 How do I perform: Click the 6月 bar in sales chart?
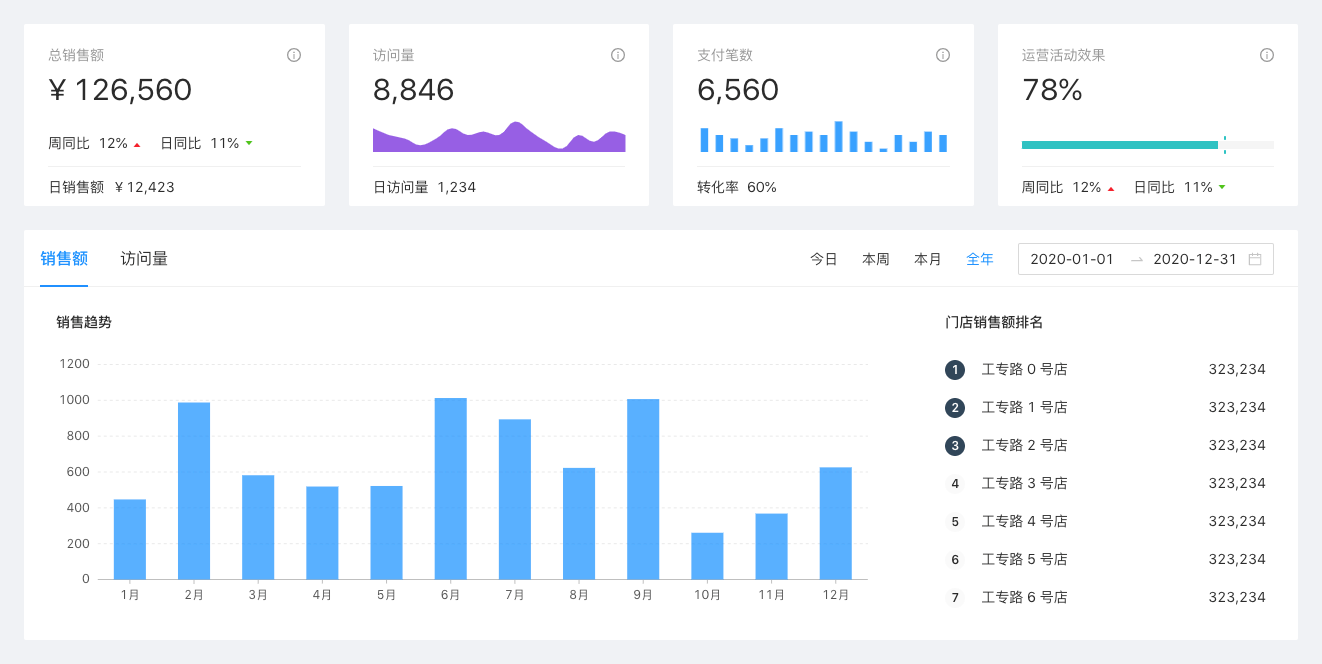coord(451,489)
